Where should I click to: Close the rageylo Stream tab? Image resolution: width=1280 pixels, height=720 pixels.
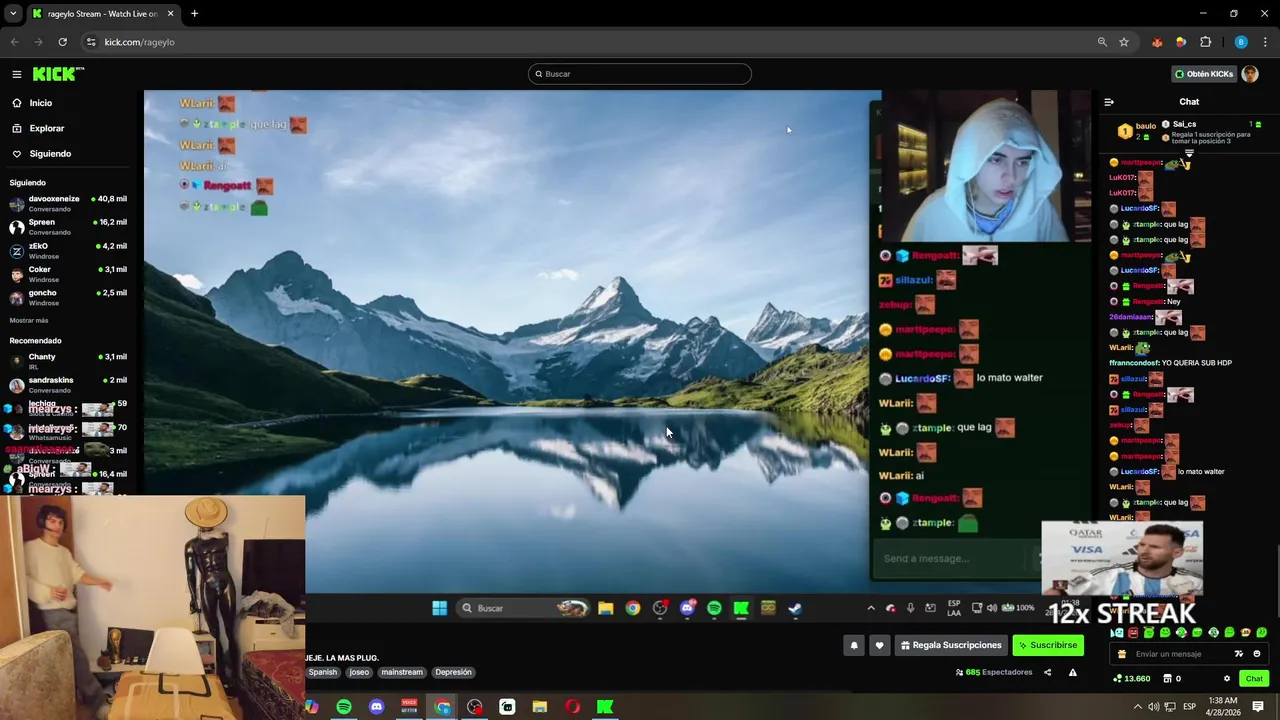coord(170,14)
